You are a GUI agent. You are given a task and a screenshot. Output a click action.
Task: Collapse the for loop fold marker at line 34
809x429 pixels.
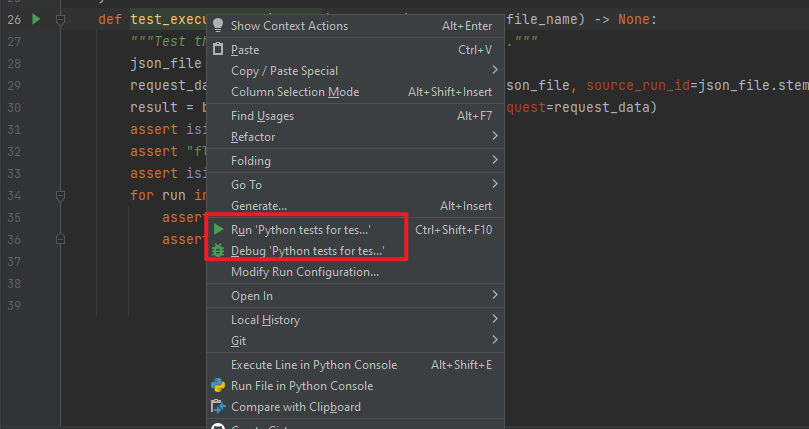click(60, 195)
